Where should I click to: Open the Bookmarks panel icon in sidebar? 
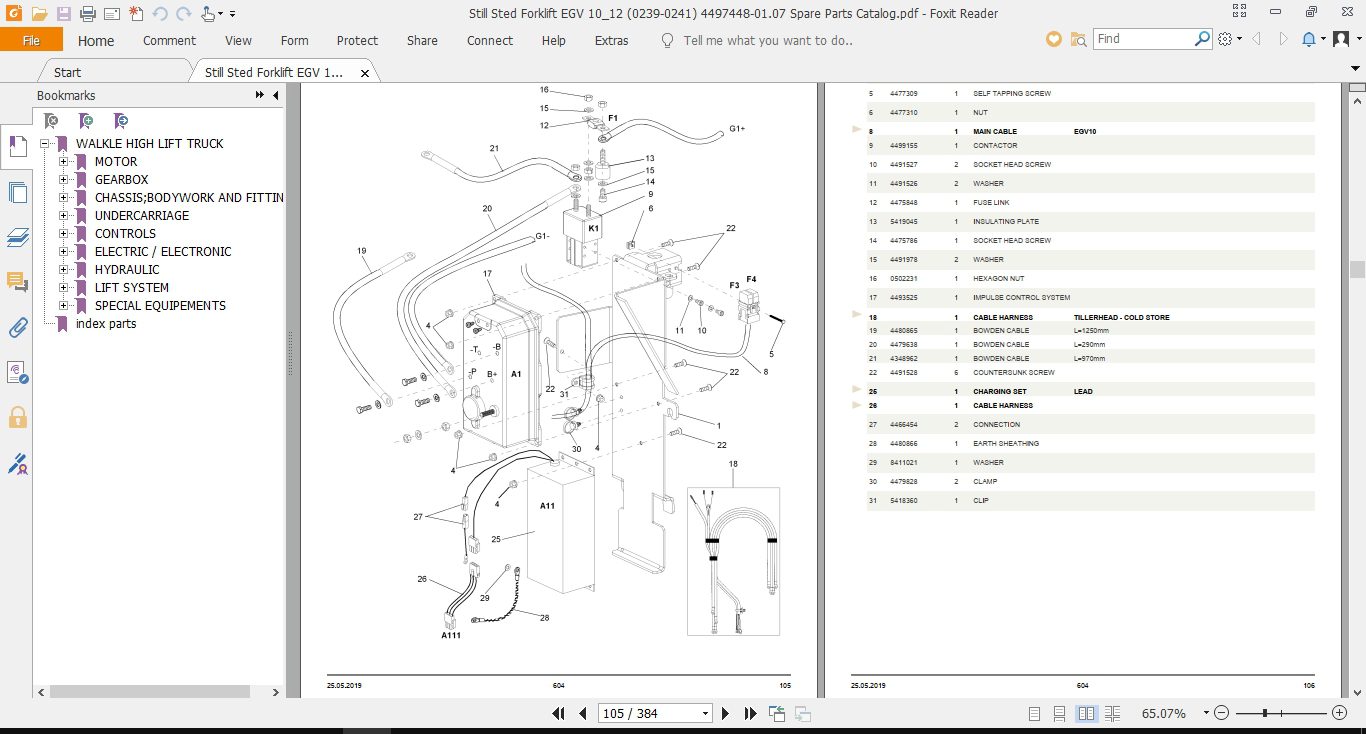(17, 147)
